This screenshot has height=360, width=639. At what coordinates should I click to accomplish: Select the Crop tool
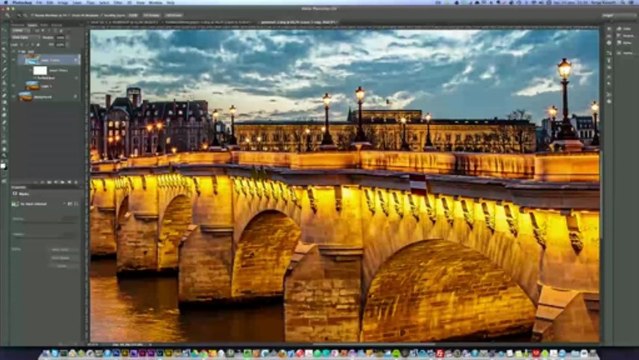point(4,54)
